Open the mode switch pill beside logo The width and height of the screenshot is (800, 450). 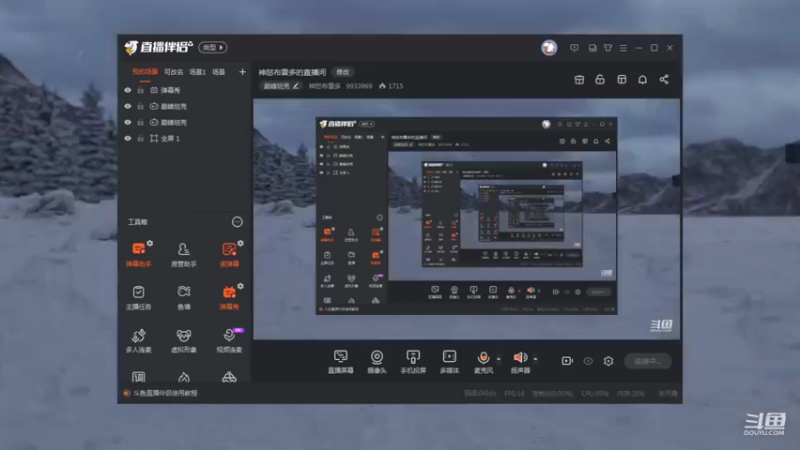pos(213,47)
